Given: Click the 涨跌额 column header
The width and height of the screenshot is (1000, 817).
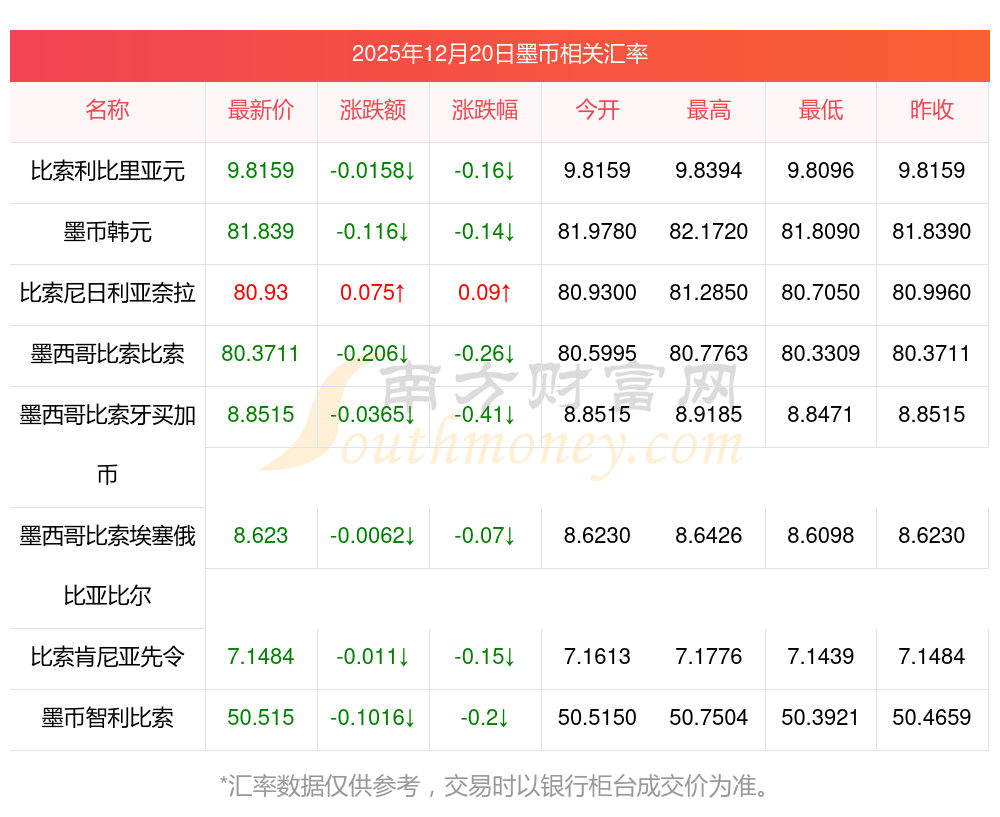Looking at the screenshot, I should 372,110.
